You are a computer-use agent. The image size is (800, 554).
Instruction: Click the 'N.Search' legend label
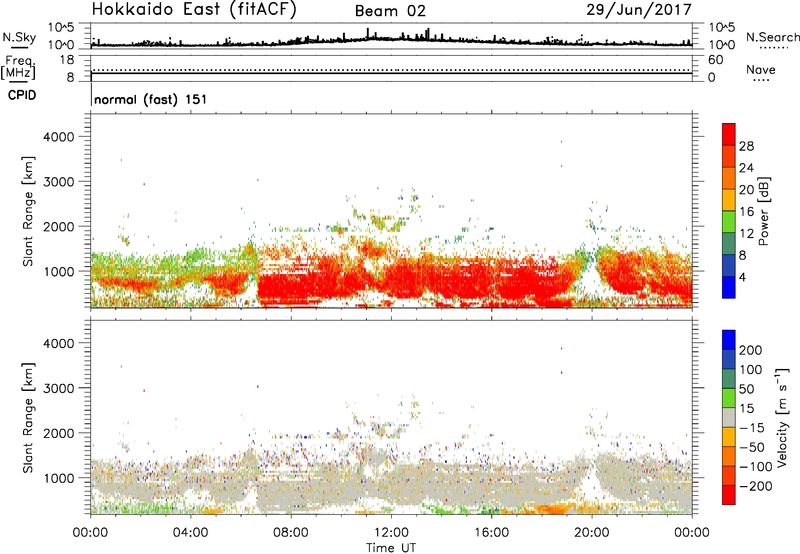point(772,37)
